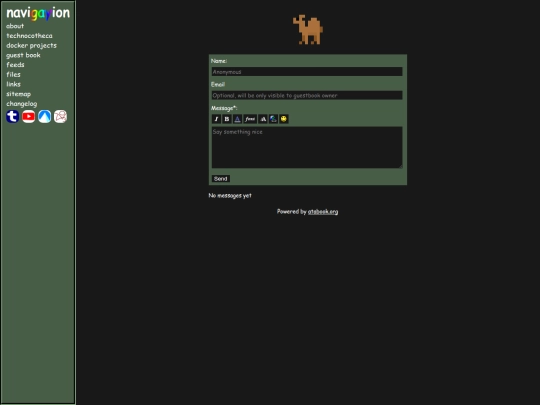This screenshot has width=540, height=405.
Task: Go to the about page
Action: point(15,26)
